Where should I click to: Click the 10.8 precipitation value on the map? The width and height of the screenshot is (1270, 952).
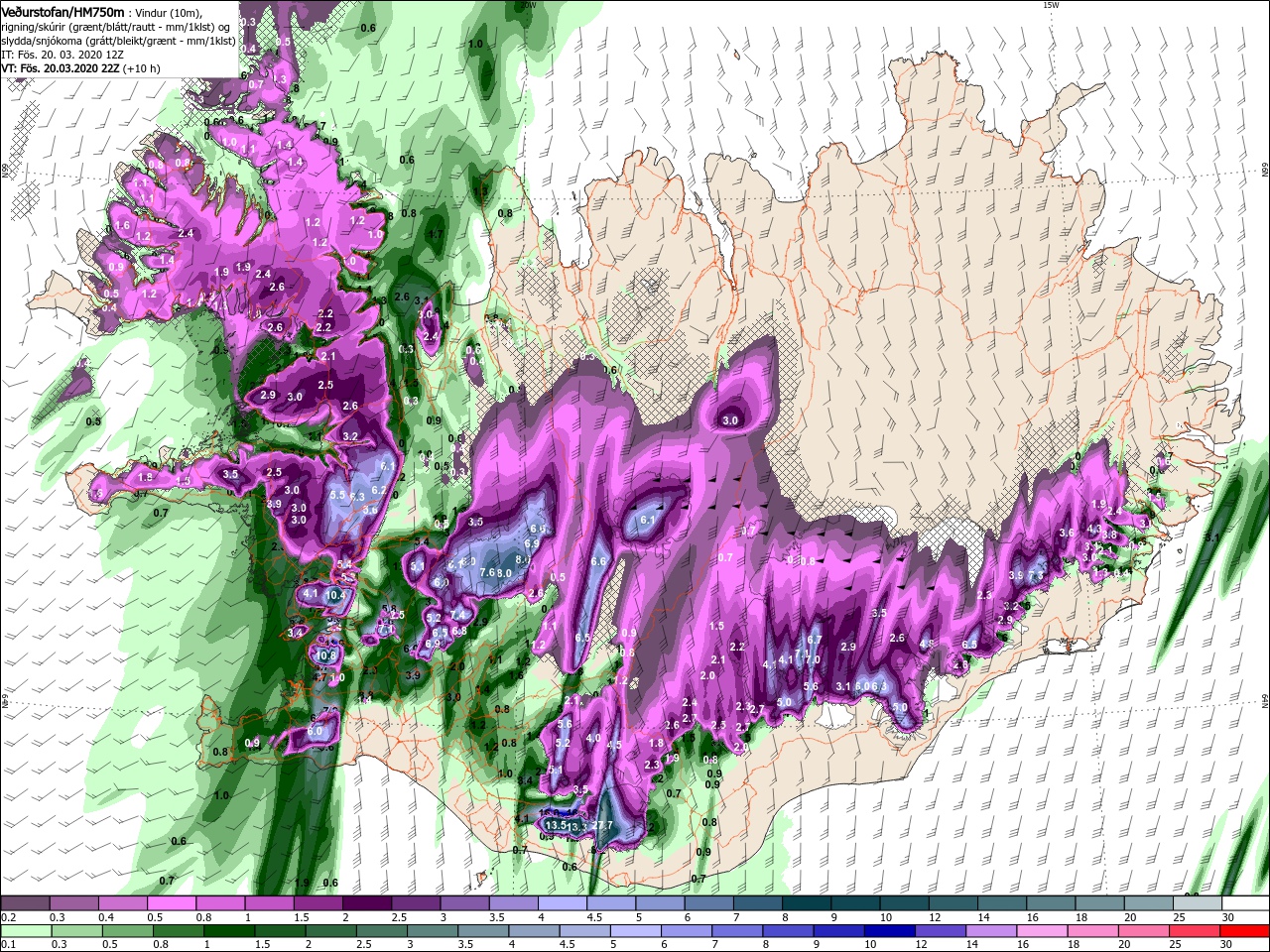pyautogui.click(x=326, y=655)
